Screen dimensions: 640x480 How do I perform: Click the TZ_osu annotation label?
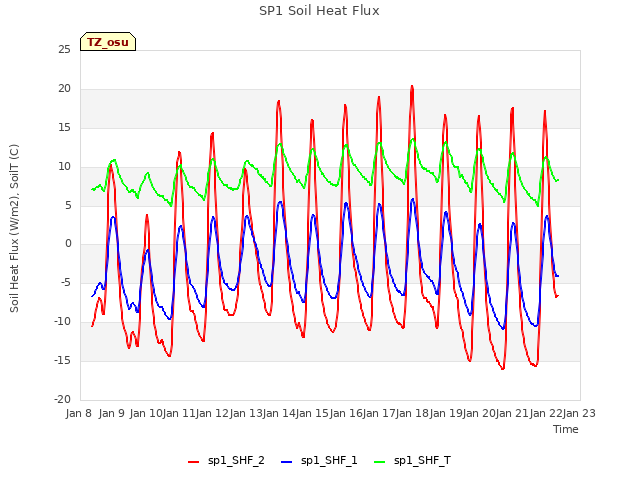pyautogui.click(x=108, y=42)
